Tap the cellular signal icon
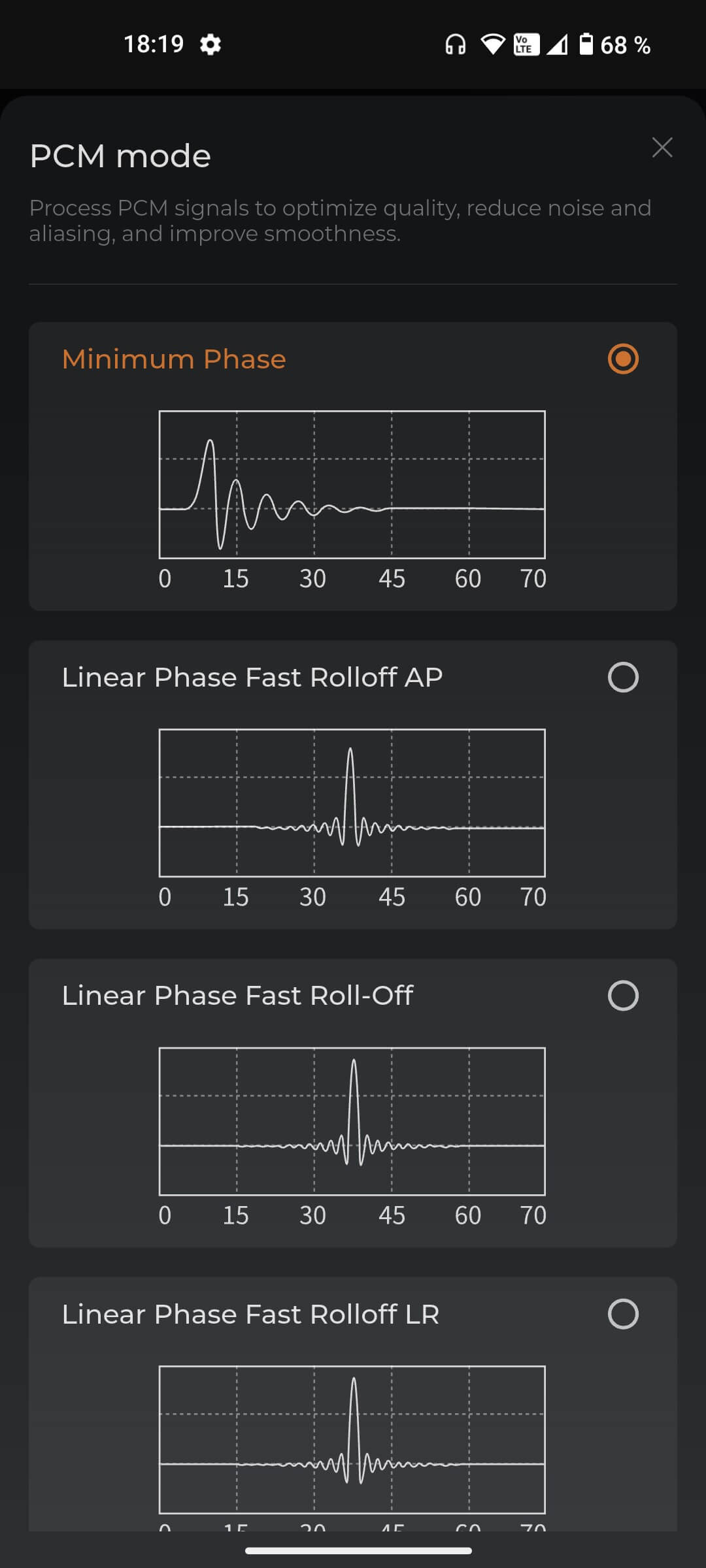This screenshot has height=1568, width=706. coord(558,44)
